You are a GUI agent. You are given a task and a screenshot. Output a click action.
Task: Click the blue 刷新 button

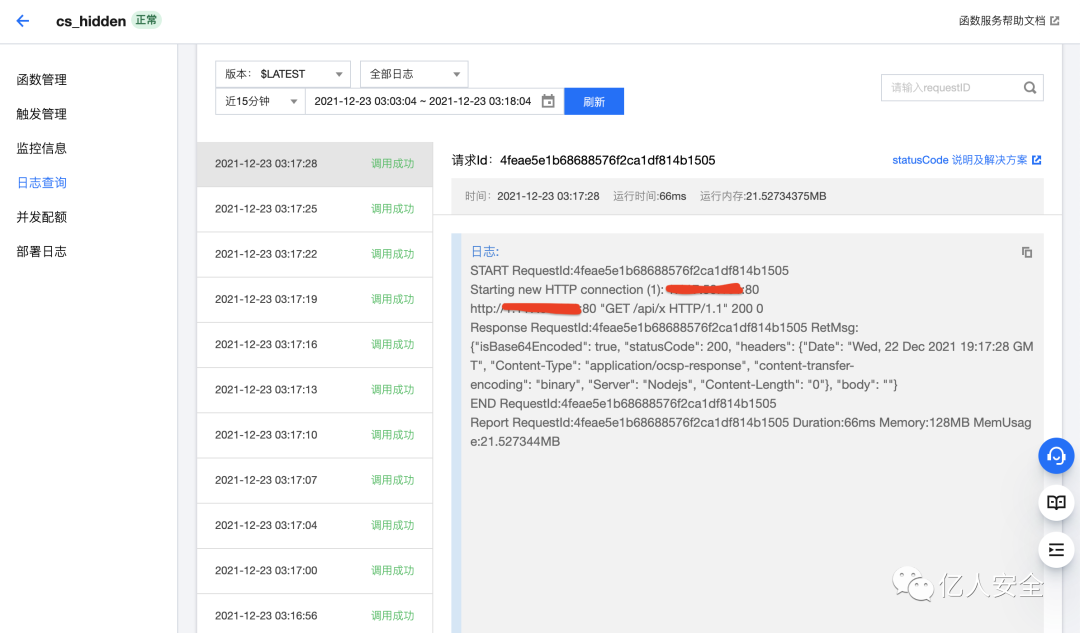[x=594, y=101]
